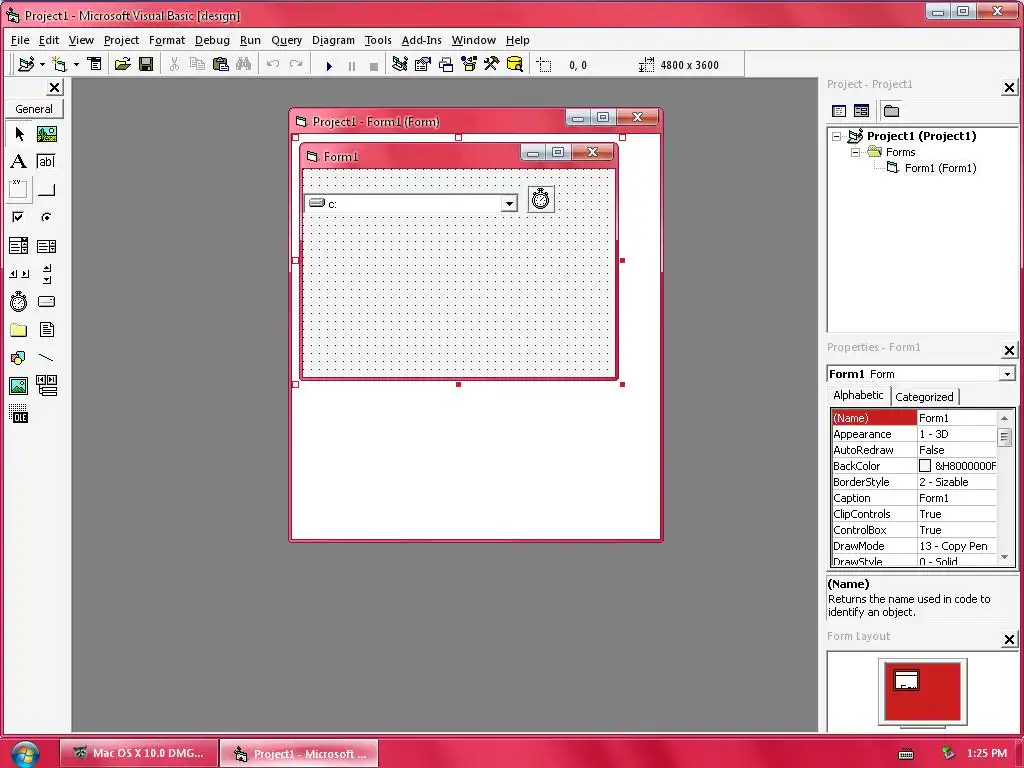Select the ComboBox tool in toolbox

pos(19,246)
